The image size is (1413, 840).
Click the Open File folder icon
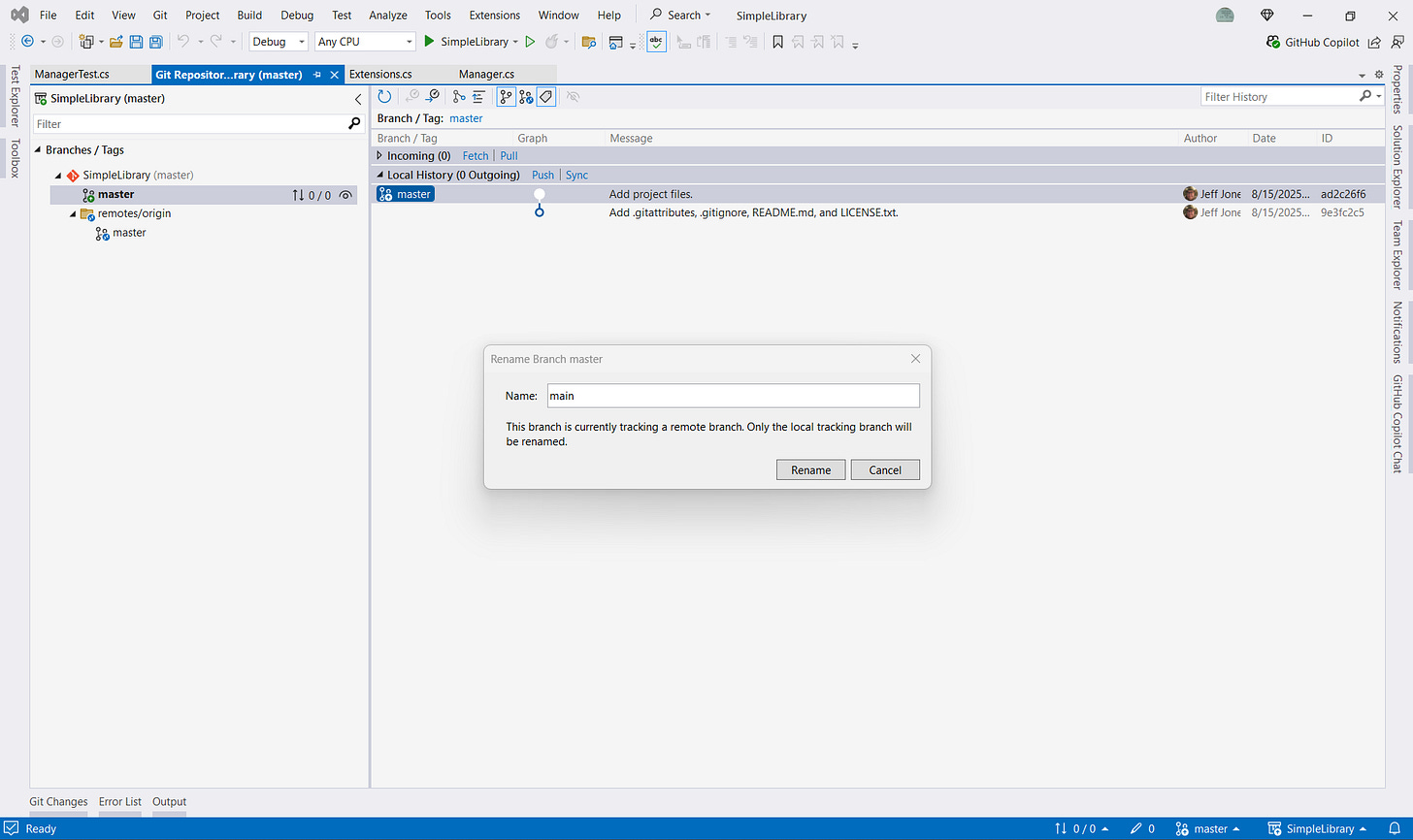[x=116, y=42]
